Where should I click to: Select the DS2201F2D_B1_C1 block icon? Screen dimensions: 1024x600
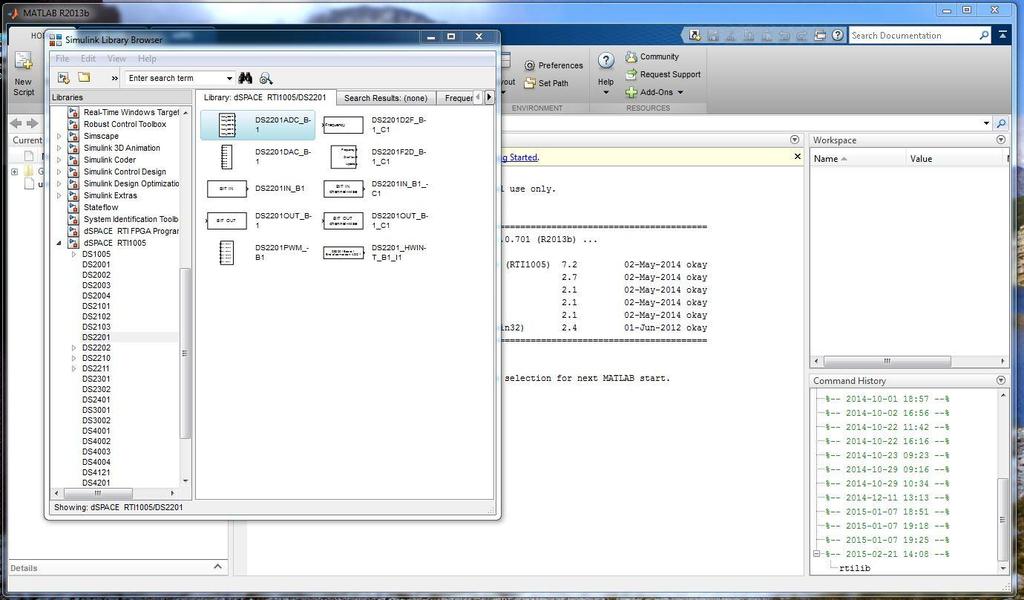[344, 157]
